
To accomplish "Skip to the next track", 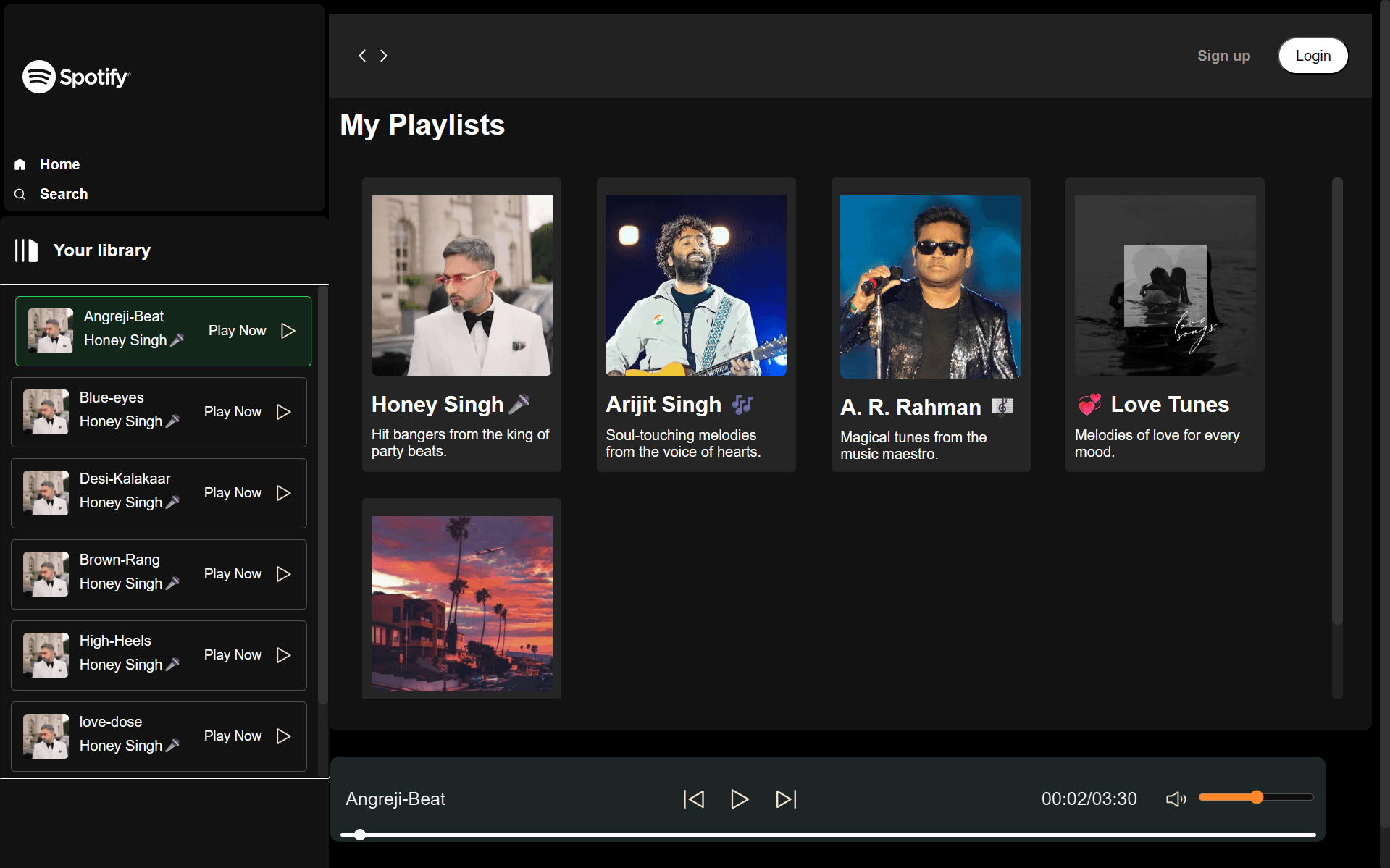I will [x=785, y=799].
